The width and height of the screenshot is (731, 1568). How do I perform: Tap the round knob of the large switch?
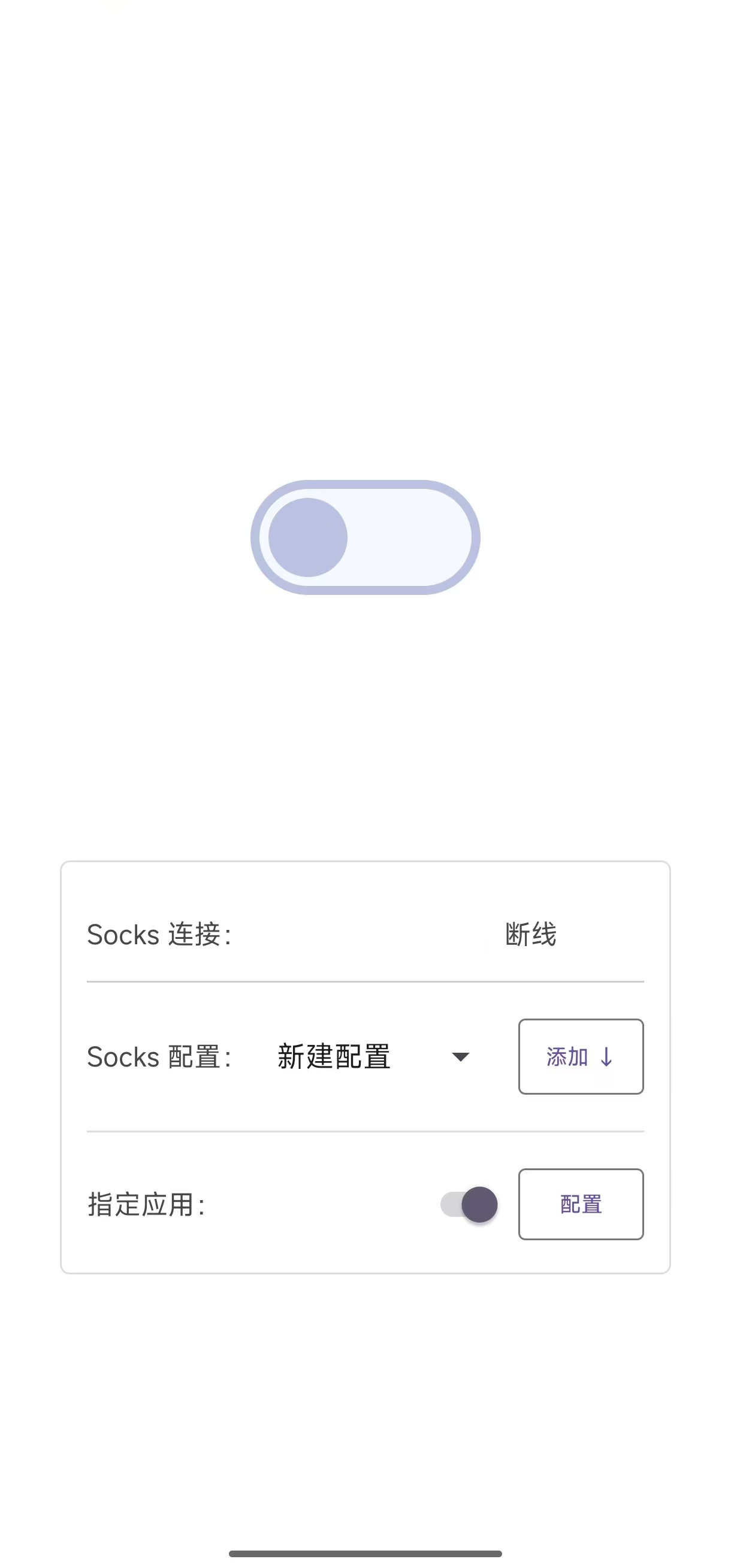pyautogui.click(x=308, y=537)
